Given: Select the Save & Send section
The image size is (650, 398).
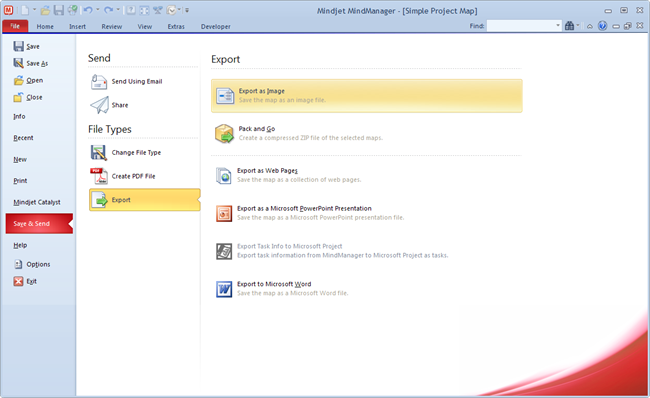Looking at the screenshot, I should point(39,223).
